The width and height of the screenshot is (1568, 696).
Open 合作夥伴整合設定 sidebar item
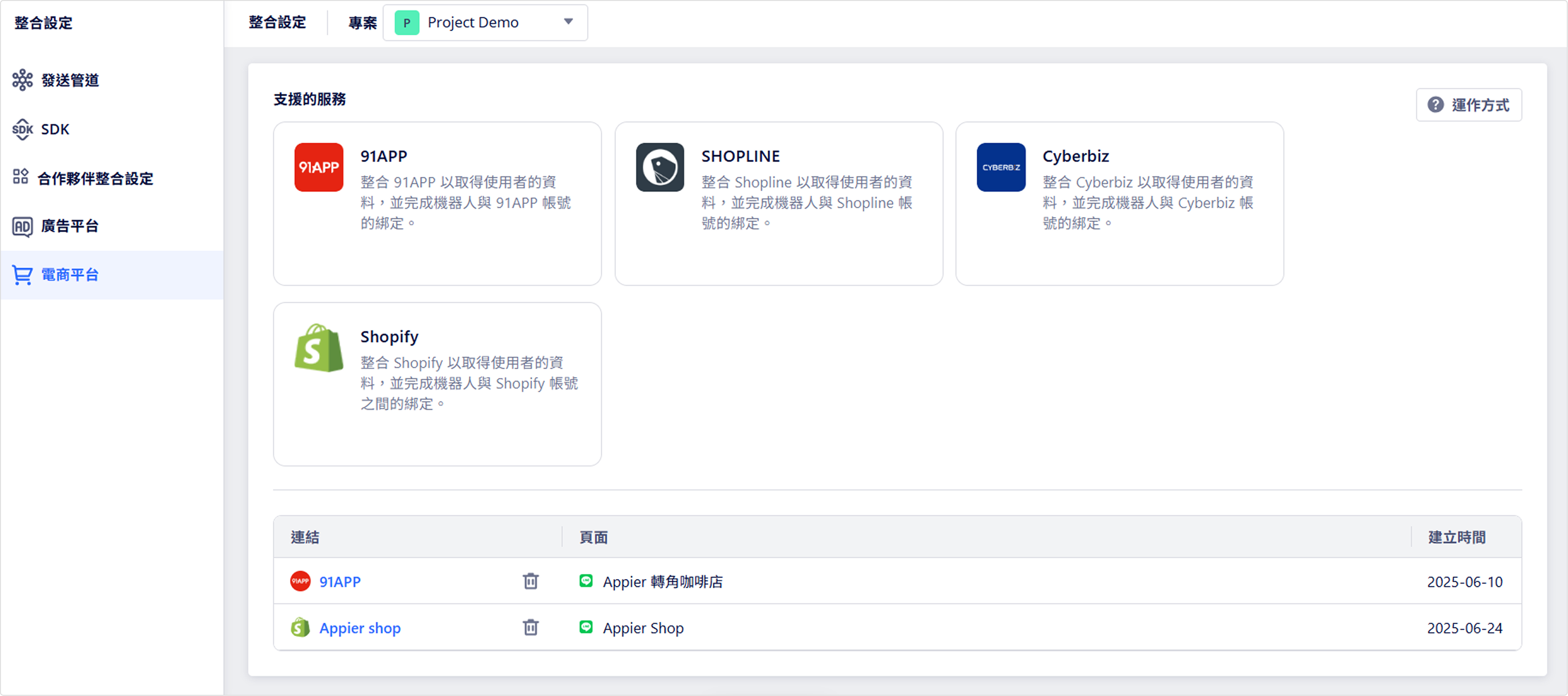coord(95,178)
